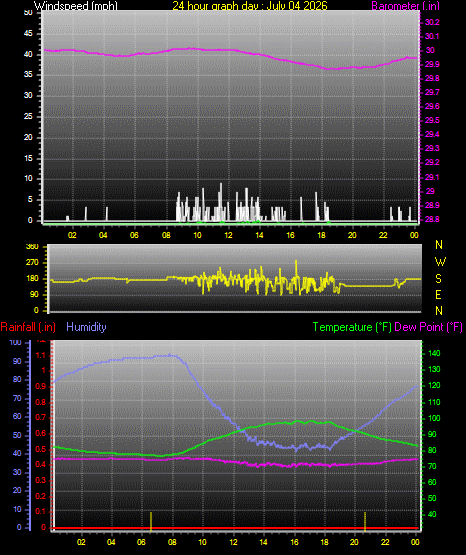Click the 0.7 rainfall axis value
This screenshot has height=555, width=466.
click(41, 418)
